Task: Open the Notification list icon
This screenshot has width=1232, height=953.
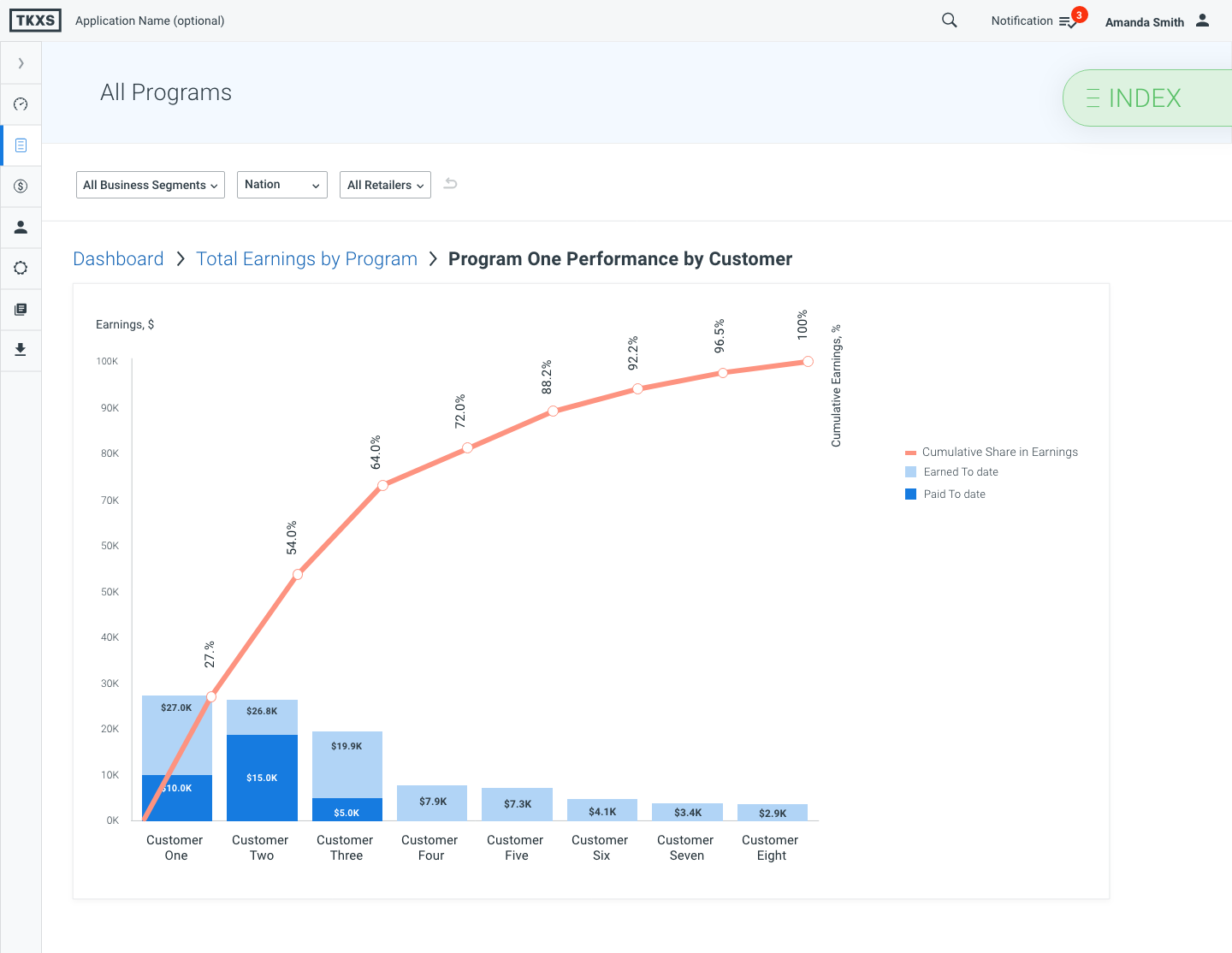Action: click(1068, 21)
